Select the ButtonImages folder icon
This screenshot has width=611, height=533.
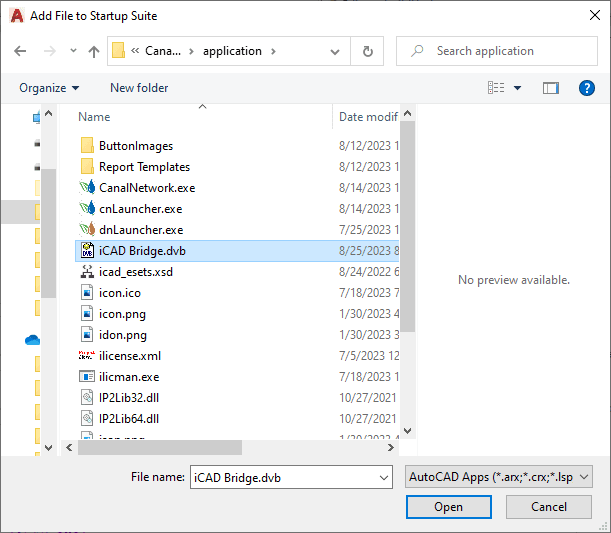click(87, 146)
